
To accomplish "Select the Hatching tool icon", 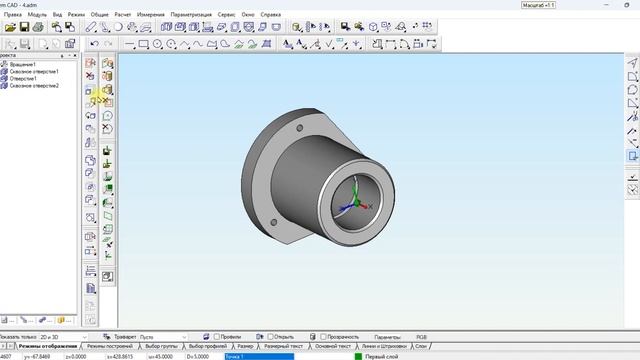I will point(267,44).
